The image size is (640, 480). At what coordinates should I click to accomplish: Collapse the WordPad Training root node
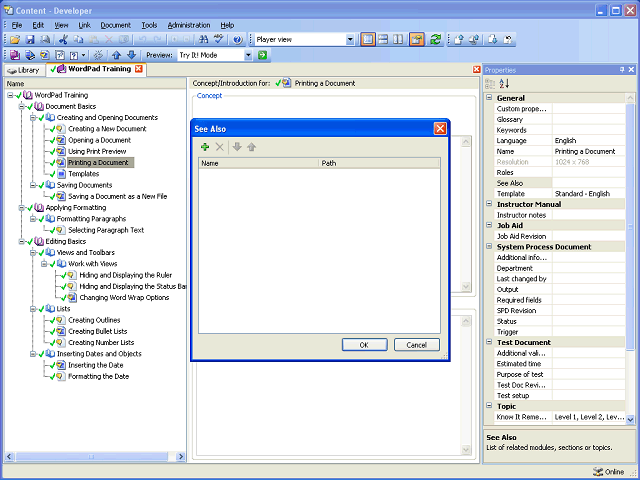10,95
